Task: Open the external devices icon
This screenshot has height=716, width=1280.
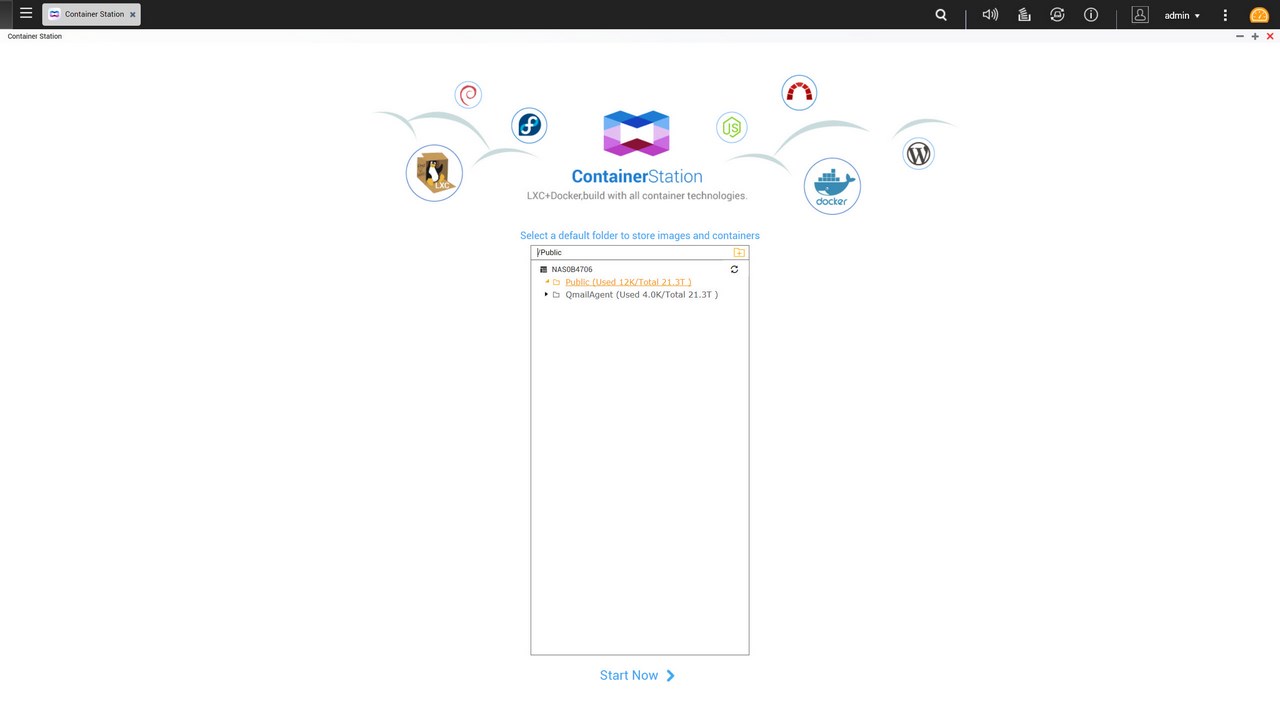Action: [1057, 15]
